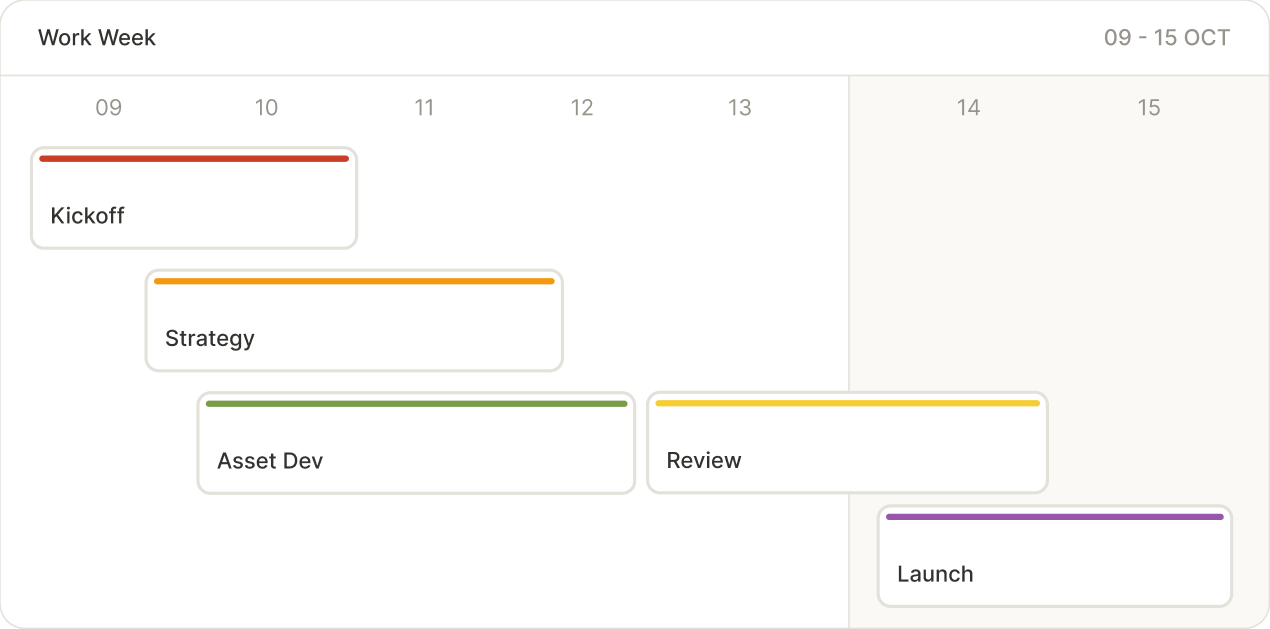
Task: Click the 09 - 15 OCT date range
Action: (x=1167, y=38)
